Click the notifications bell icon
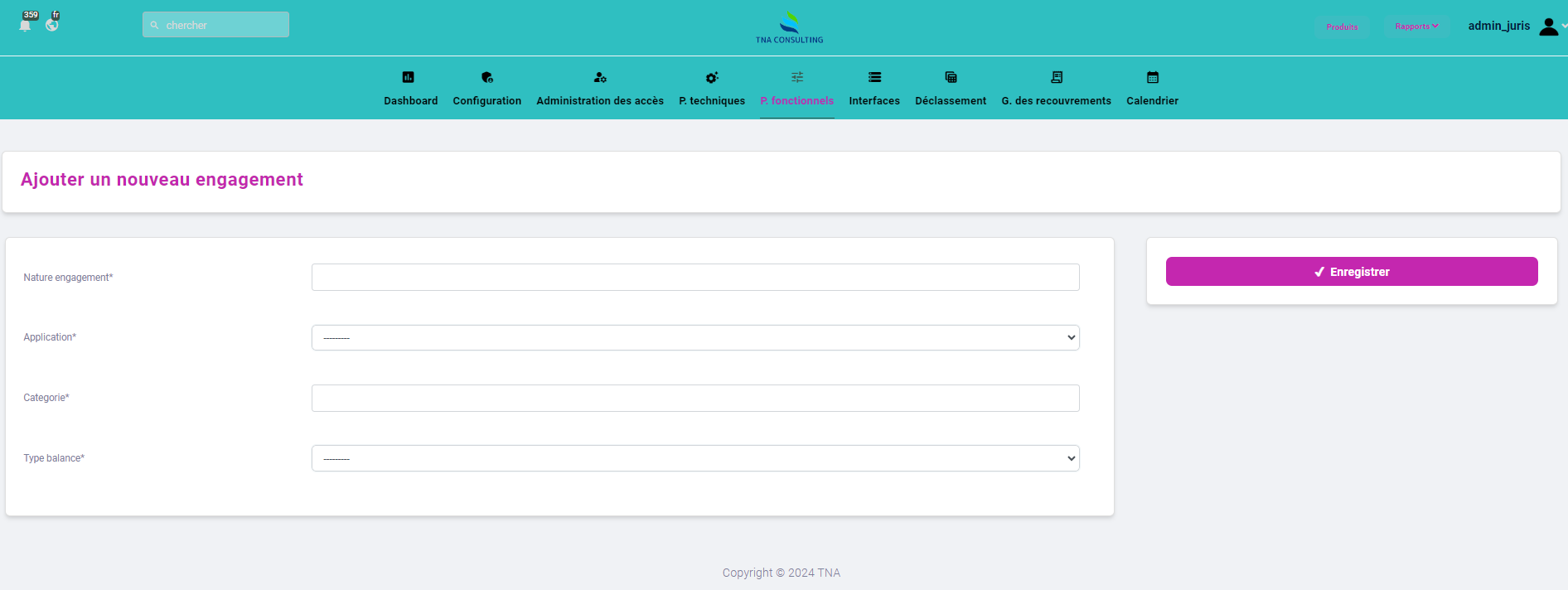Image resolution: width=1568 pixels, height=590 pixels. tap(25, 25)
